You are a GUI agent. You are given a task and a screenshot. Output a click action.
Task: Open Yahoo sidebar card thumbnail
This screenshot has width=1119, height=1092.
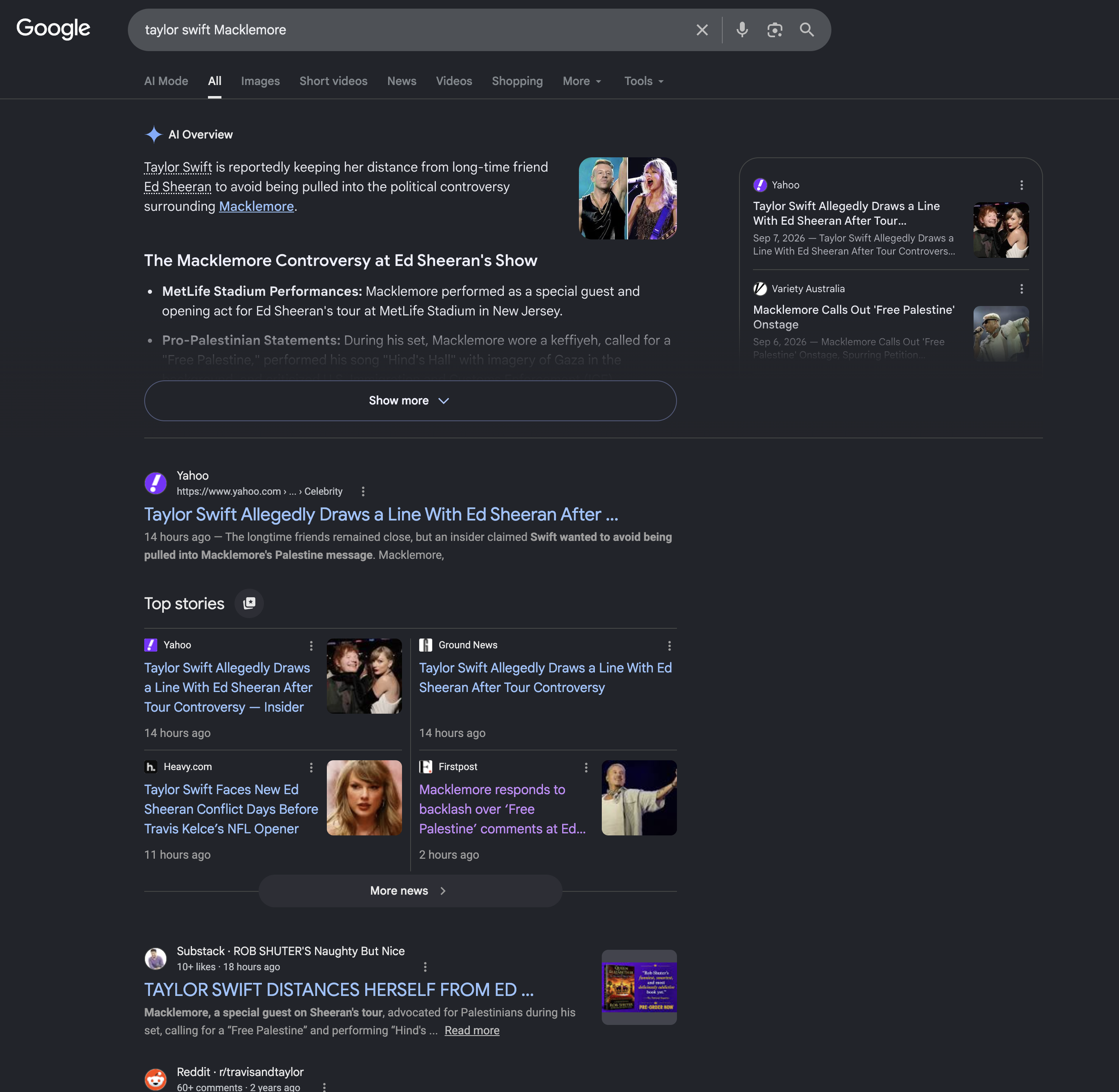pos(1001,230)
